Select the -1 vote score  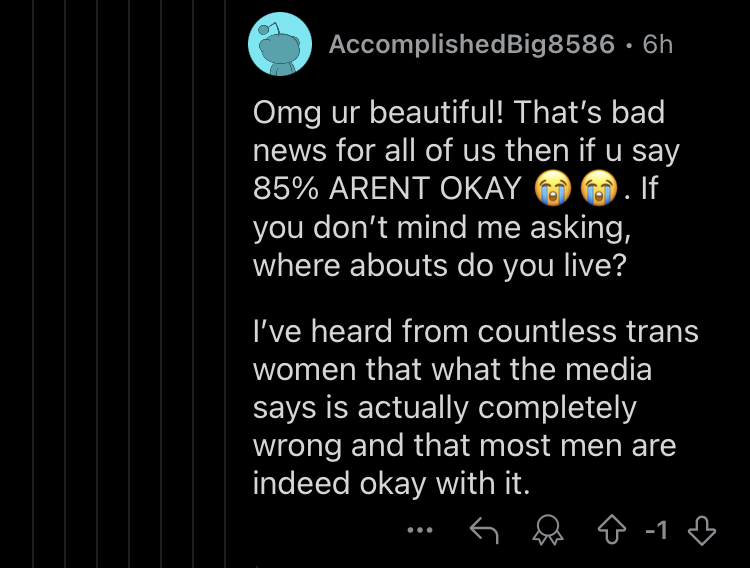[x=656, y=530]
